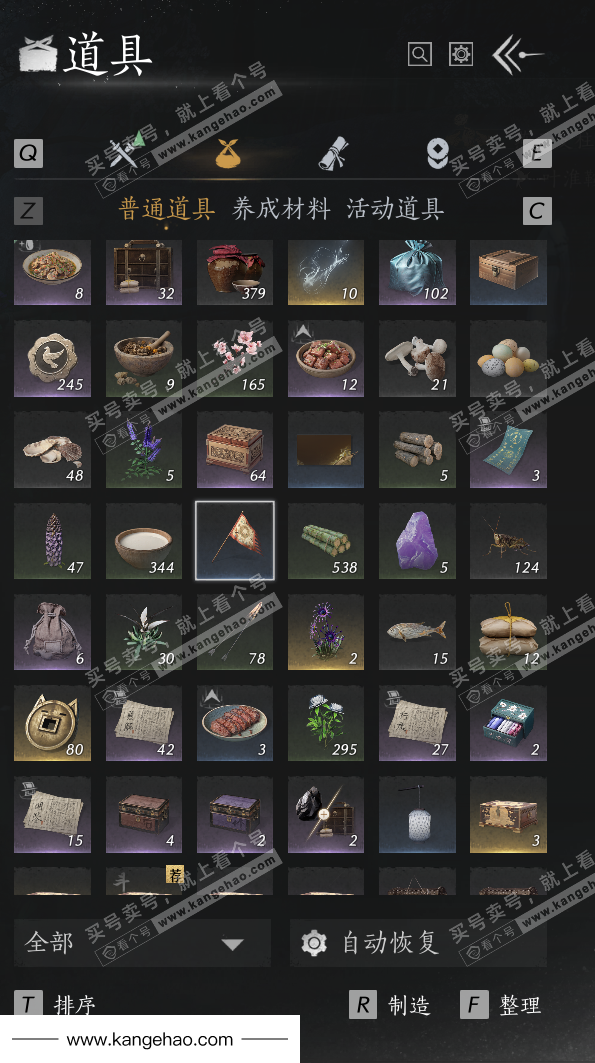The image size is (595, 1063).
Task: Select the bamboo bundle item with 538
Action: (x=326, y=541)
